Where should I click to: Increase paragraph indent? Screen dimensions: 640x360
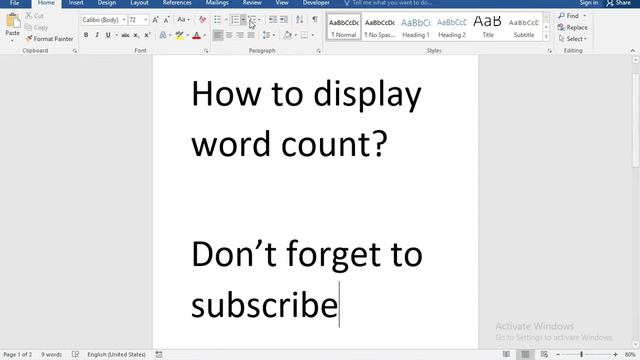[x=284, y=20]
